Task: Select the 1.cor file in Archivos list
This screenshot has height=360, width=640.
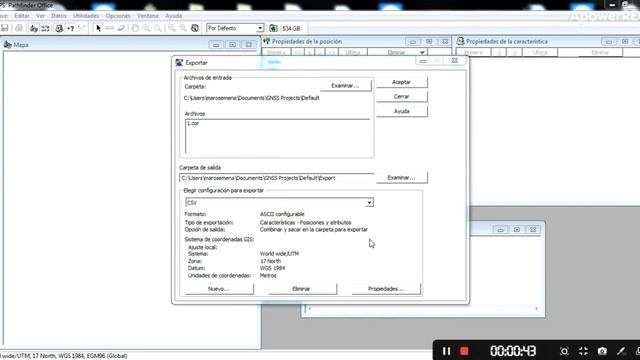Action: [193, 123]
